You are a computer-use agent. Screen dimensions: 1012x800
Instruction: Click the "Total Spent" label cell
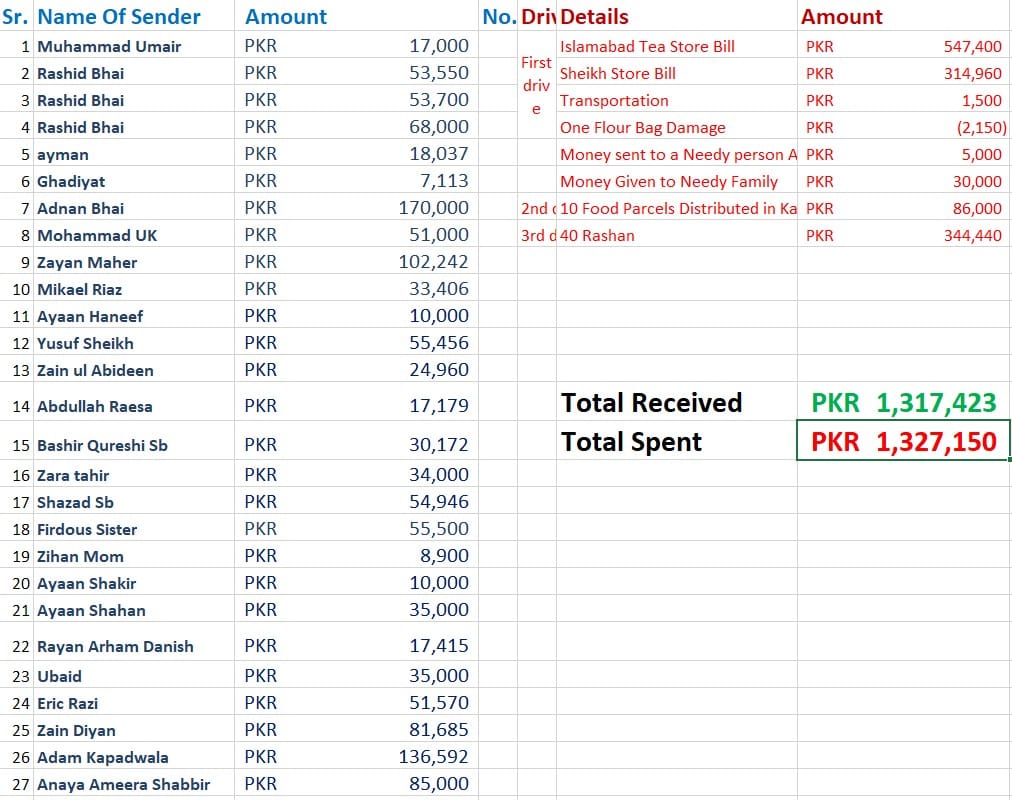[632, 441]
